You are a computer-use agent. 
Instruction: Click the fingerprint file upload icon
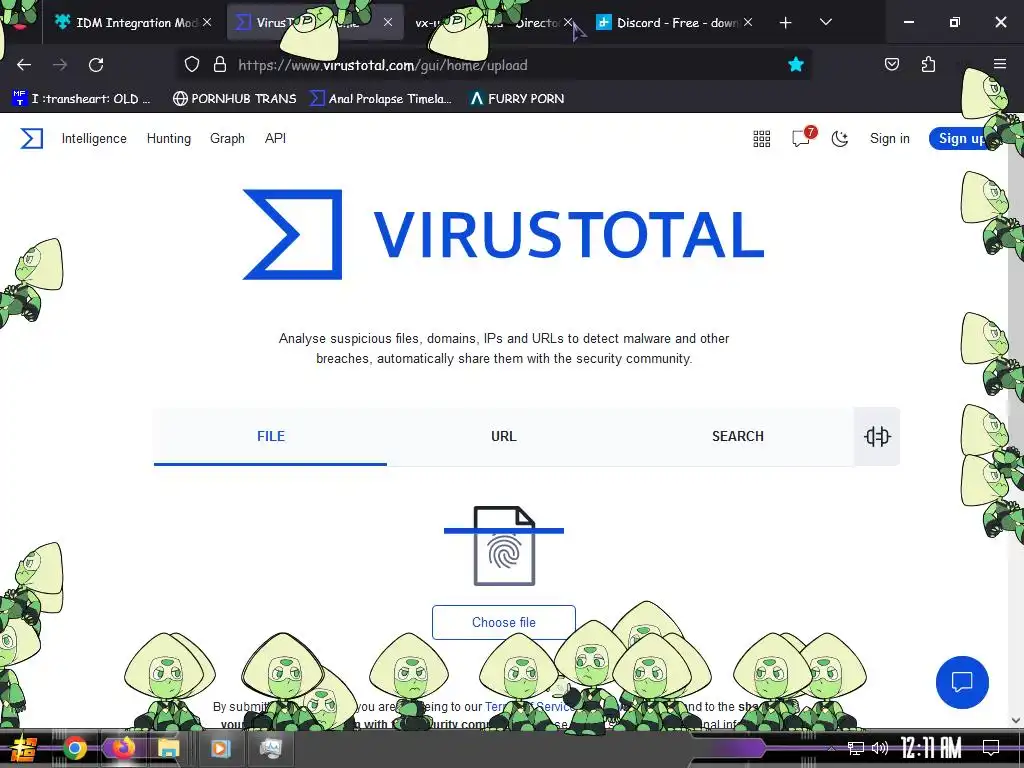coord(504,546)
